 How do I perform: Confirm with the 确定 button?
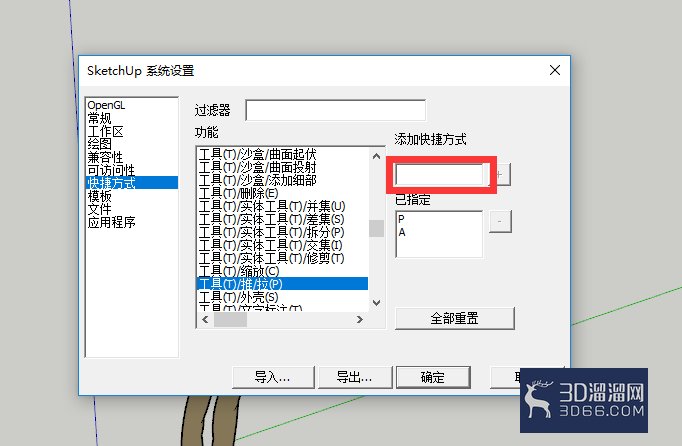tap(433, 377)
